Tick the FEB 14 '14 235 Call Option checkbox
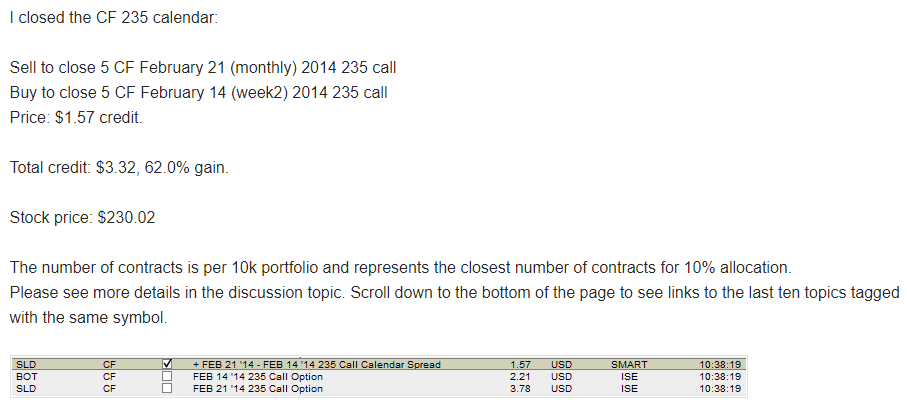The width and height of the screenshot is (907, 406). pos(167,377)
